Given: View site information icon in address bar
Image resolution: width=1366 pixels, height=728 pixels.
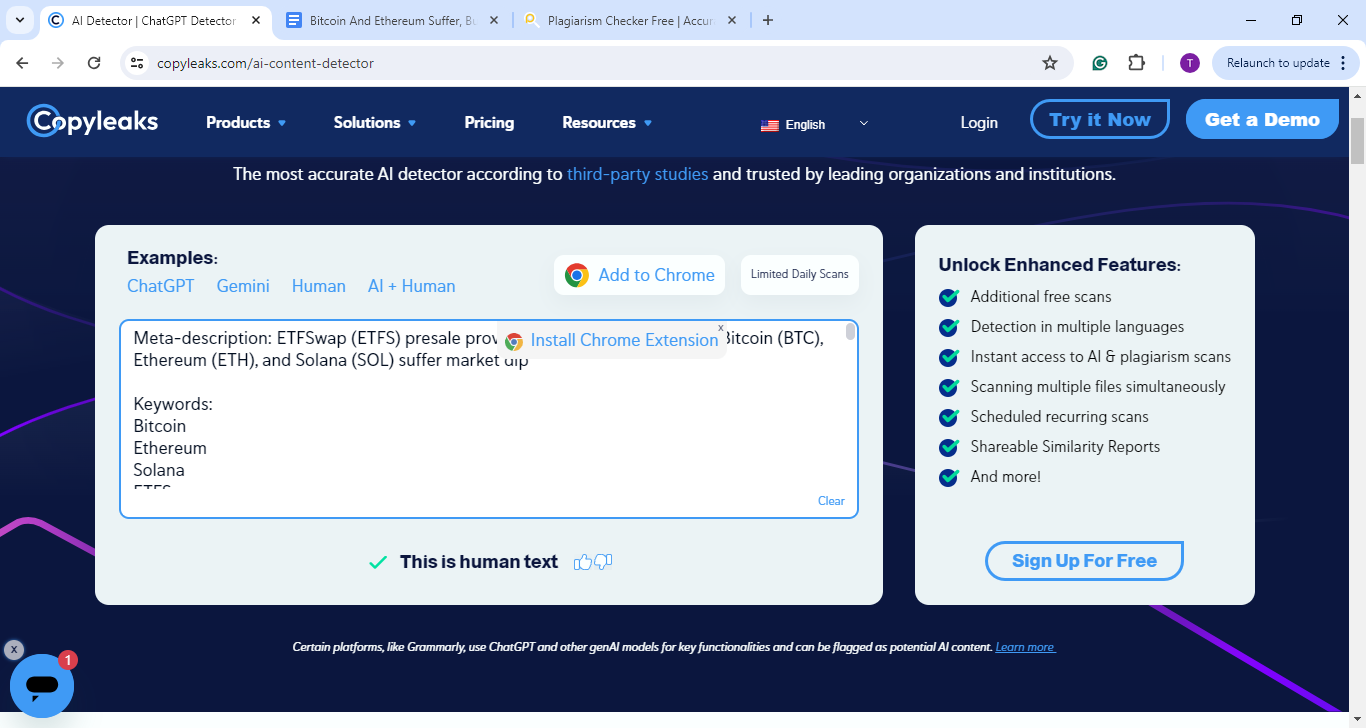Looking at the screenshot, I should tap(138, 63).
